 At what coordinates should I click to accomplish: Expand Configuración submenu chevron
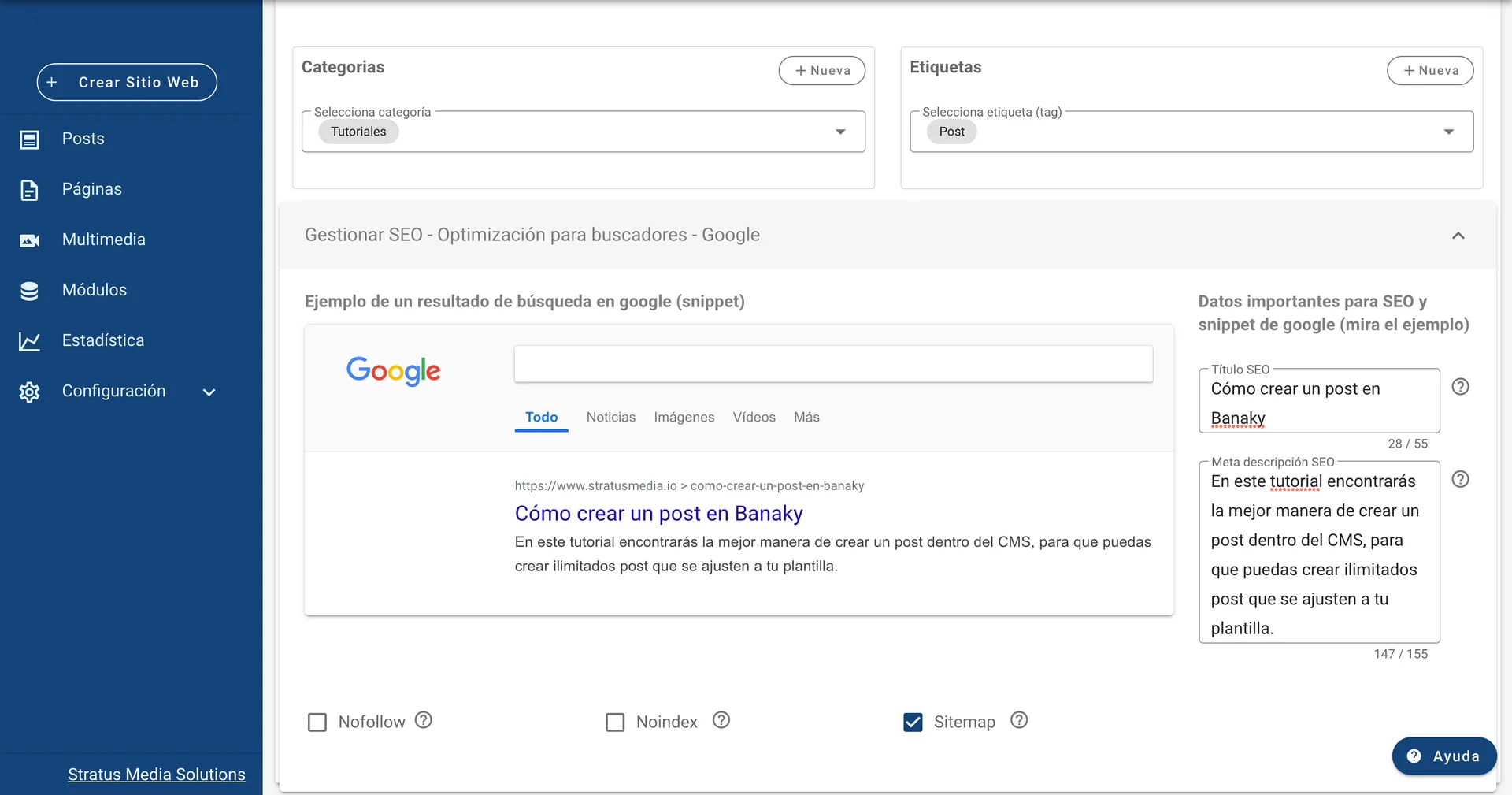(209, 392)
